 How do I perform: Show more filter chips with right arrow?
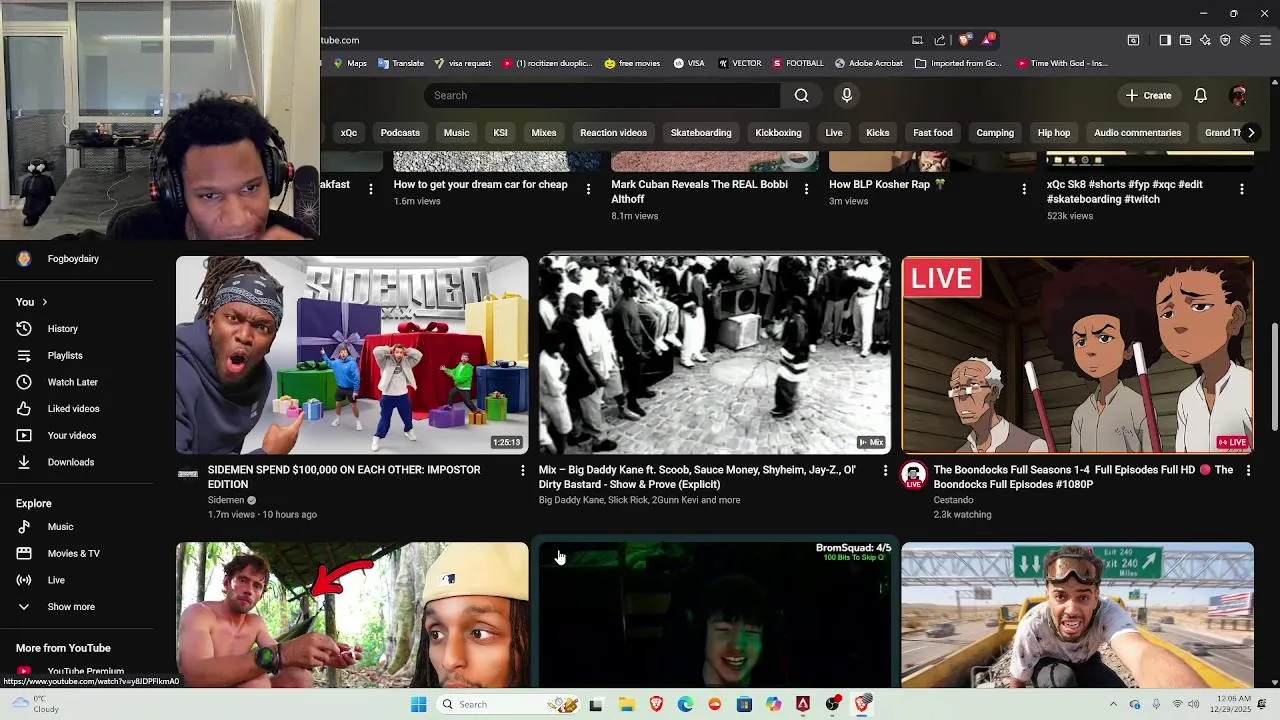coord(1251,132)
